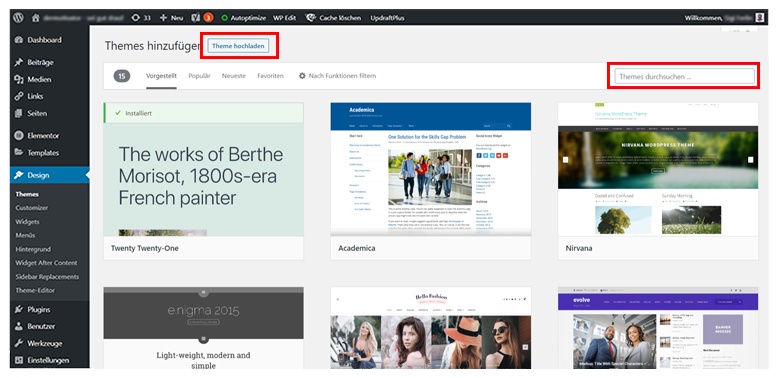Open the Autoptimize menu in admin bar
Image resolution: width=778 pixels, height=378 pixels.
click(x=244, y=17)
